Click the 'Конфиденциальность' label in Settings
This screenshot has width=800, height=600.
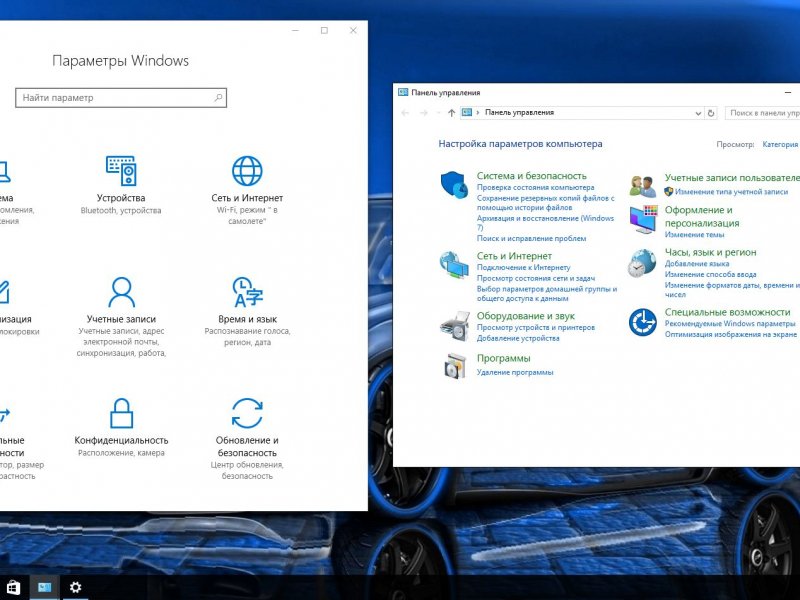(121, 440)
